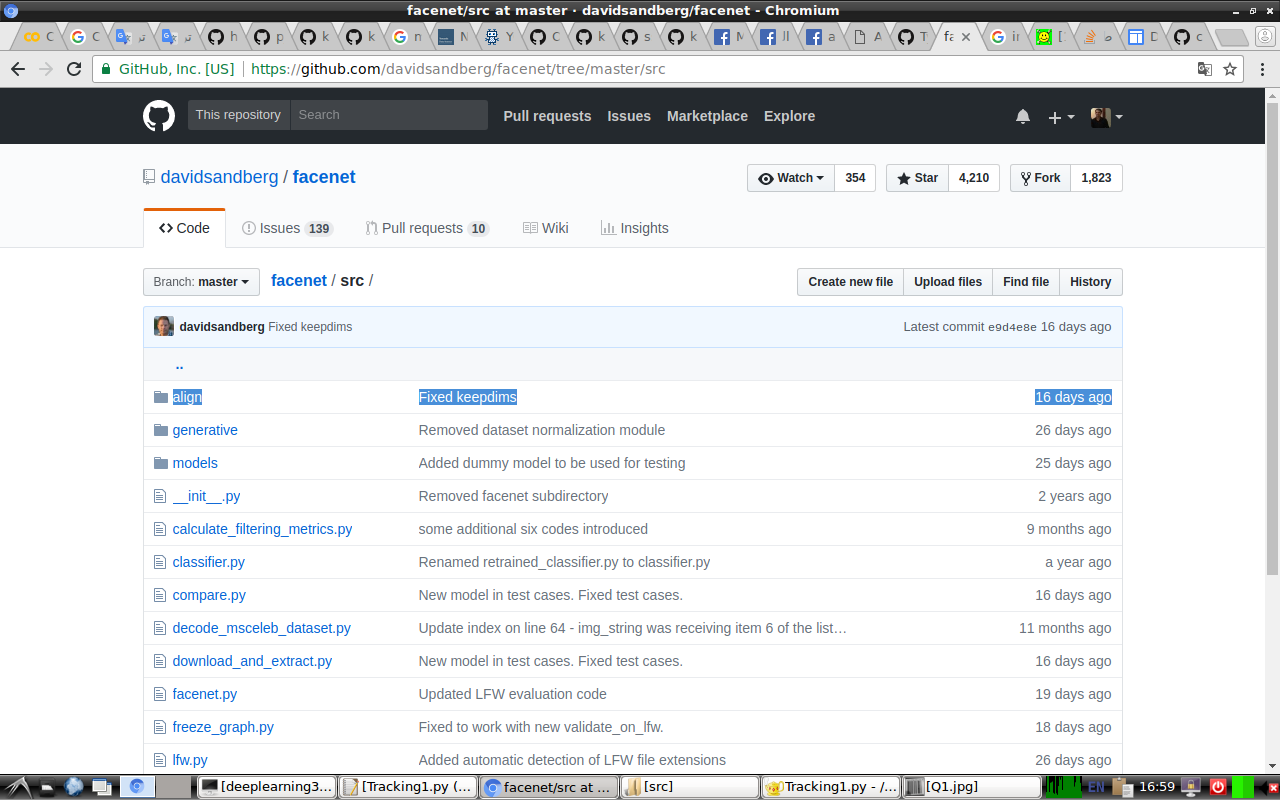Click the fork count 1,823
Image resolution: width=1280 pixels, height=800 pixels.
1096,178
